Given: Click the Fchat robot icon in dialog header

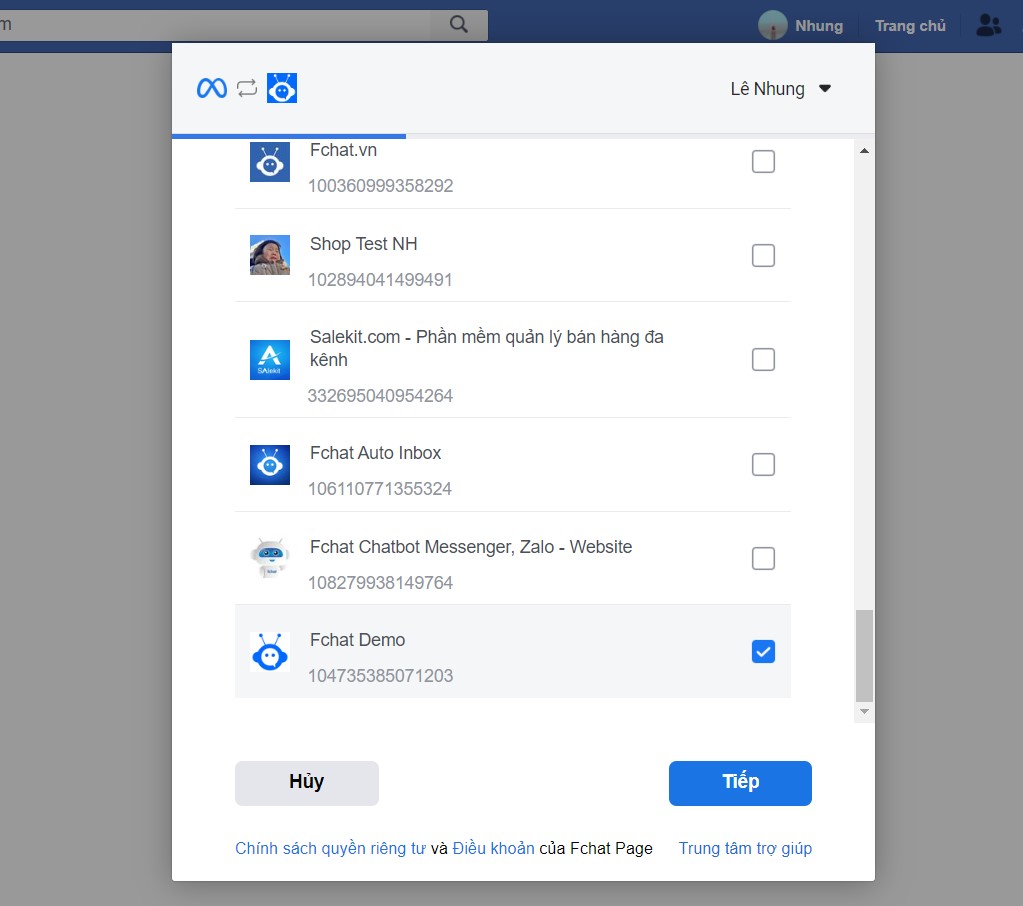Looking at the screenshot, I should click(x=282, y=89).
